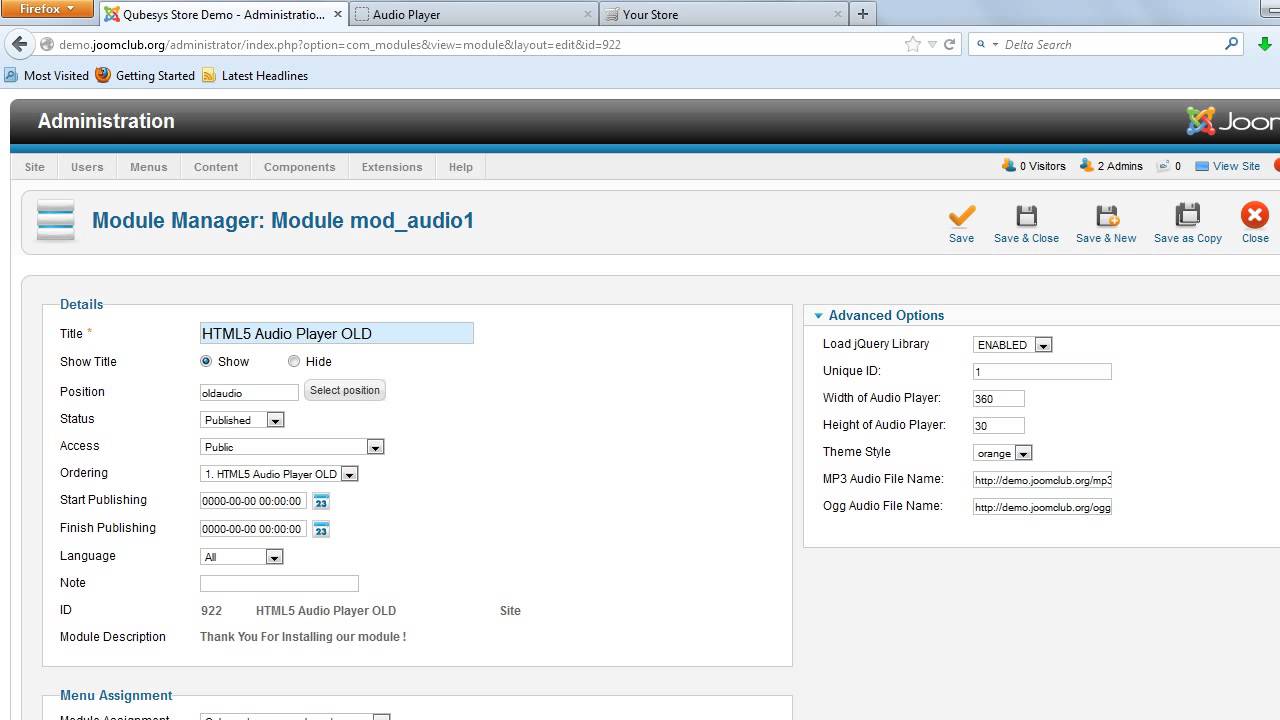Viewport: 1280px width, 720px height.
Task: Click into the Position input field
Action: click(x=249, y=393)
